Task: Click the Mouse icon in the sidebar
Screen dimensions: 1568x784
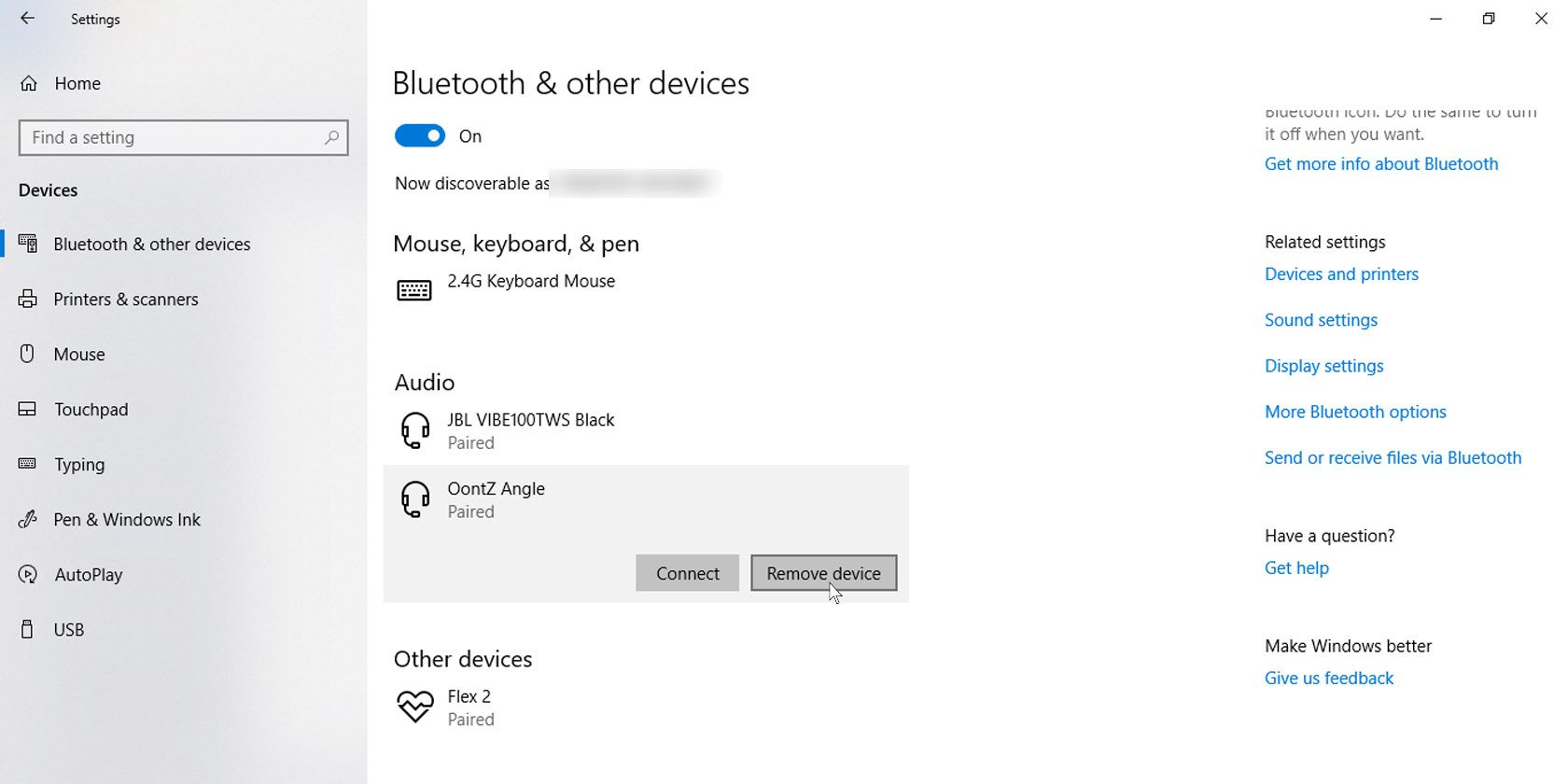Action: (x=27, y=354)
